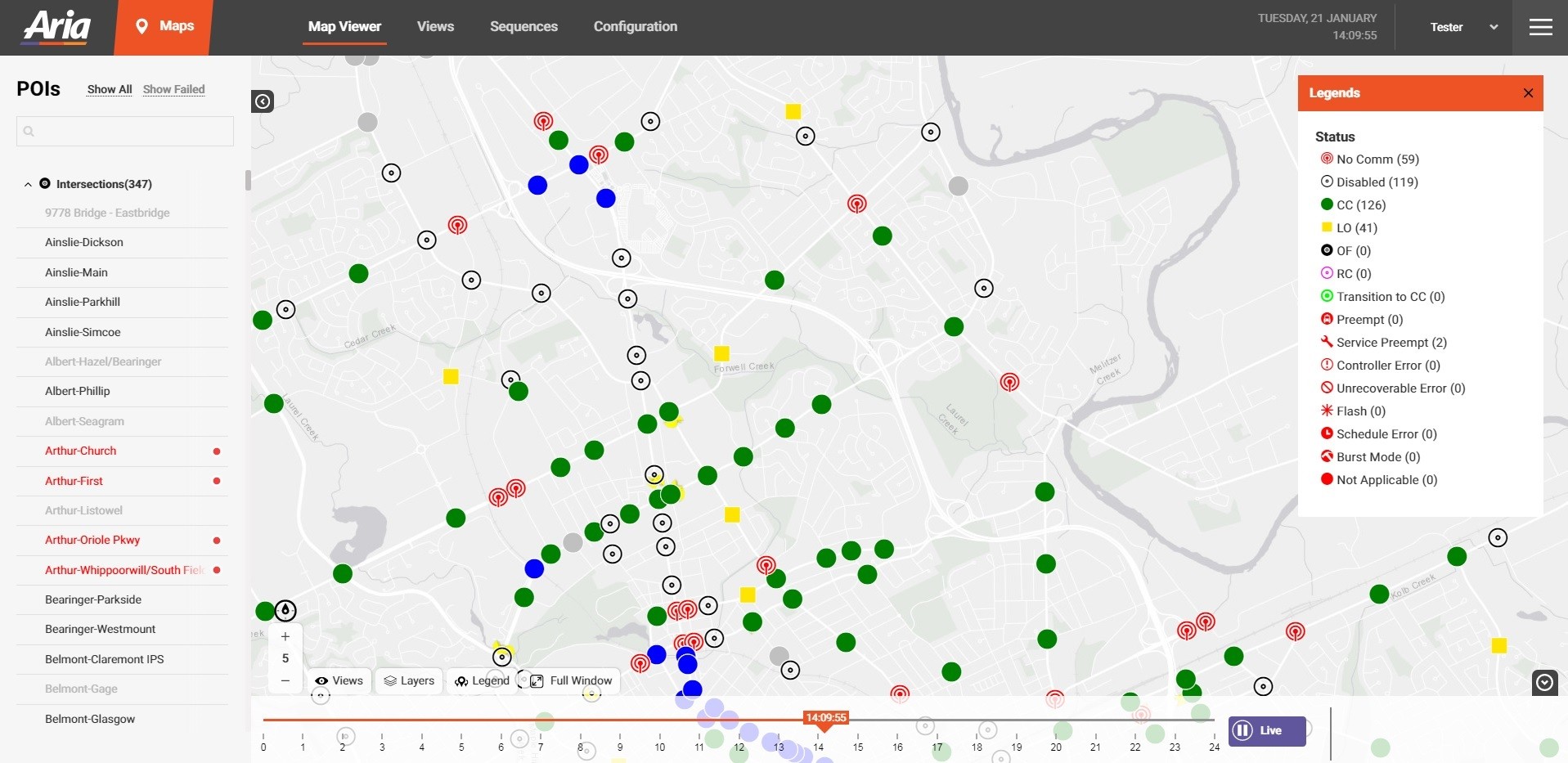Switch to the Configuration tab
Screen dimensions: 1568x763
click(636, 26)
